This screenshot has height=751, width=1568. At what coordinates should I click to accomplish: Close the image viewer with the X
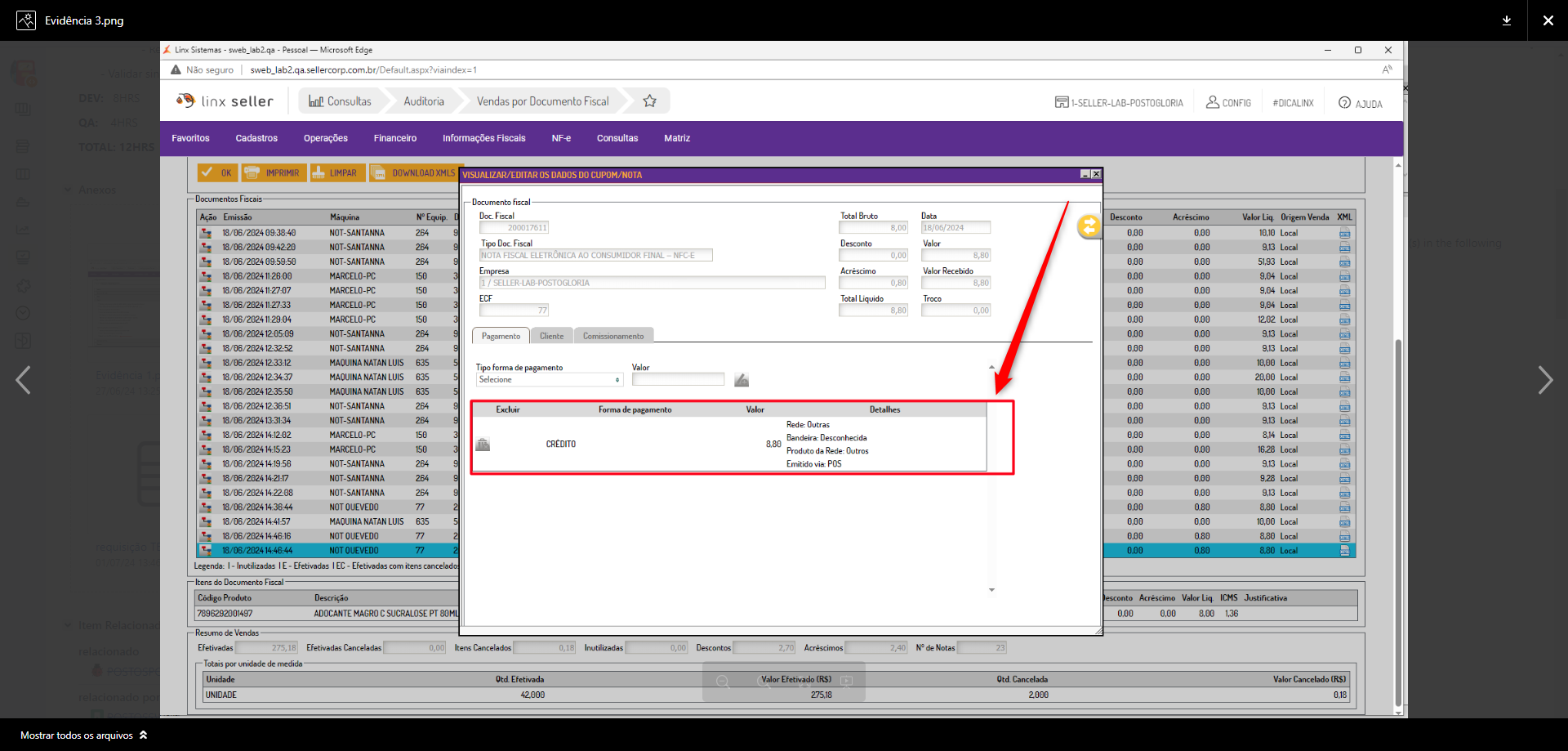pos(1548,20)
